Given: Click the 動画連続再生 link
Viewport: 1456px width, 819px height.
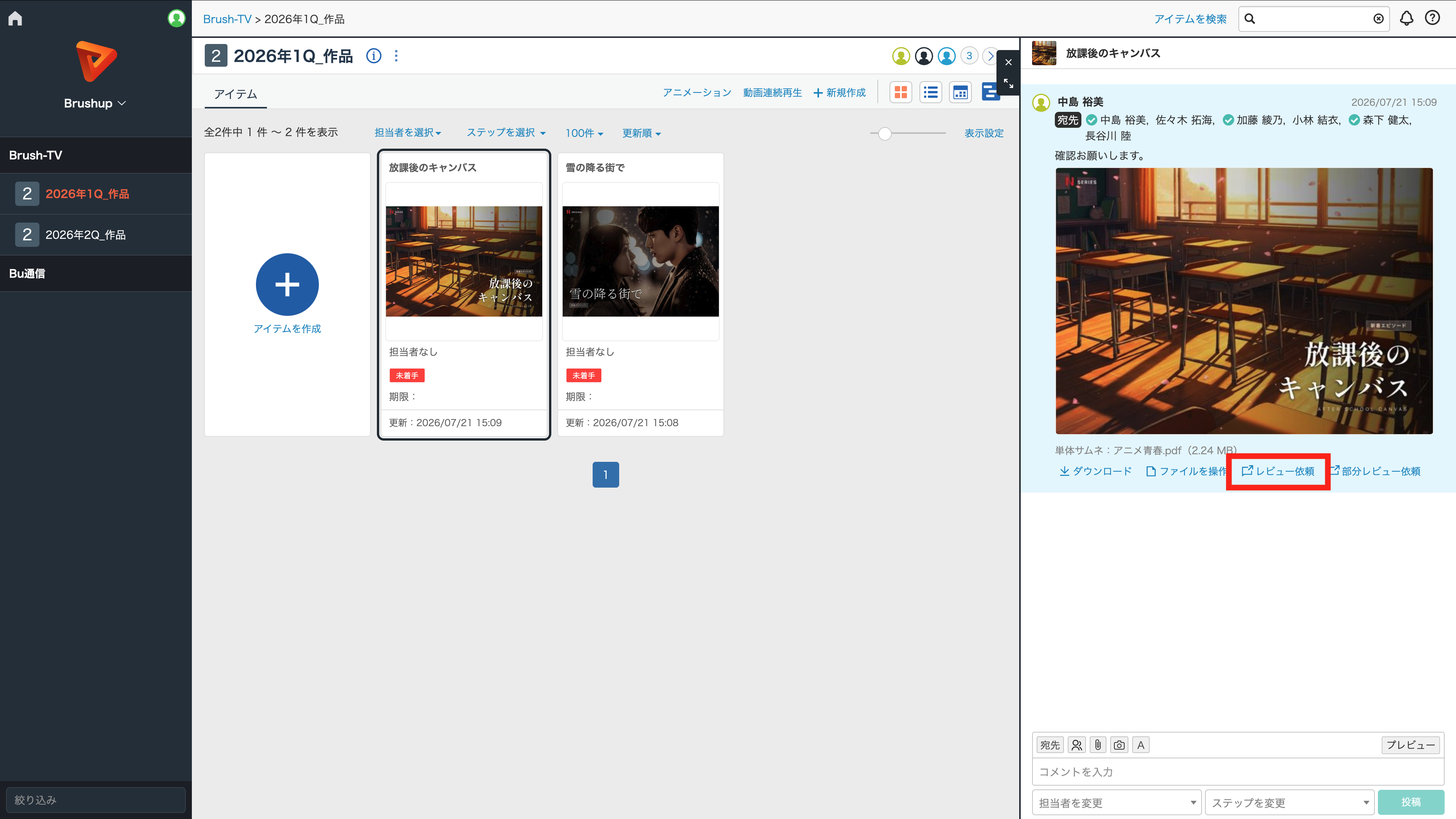Looking at the screenshot, I should (x=773, y=93).
